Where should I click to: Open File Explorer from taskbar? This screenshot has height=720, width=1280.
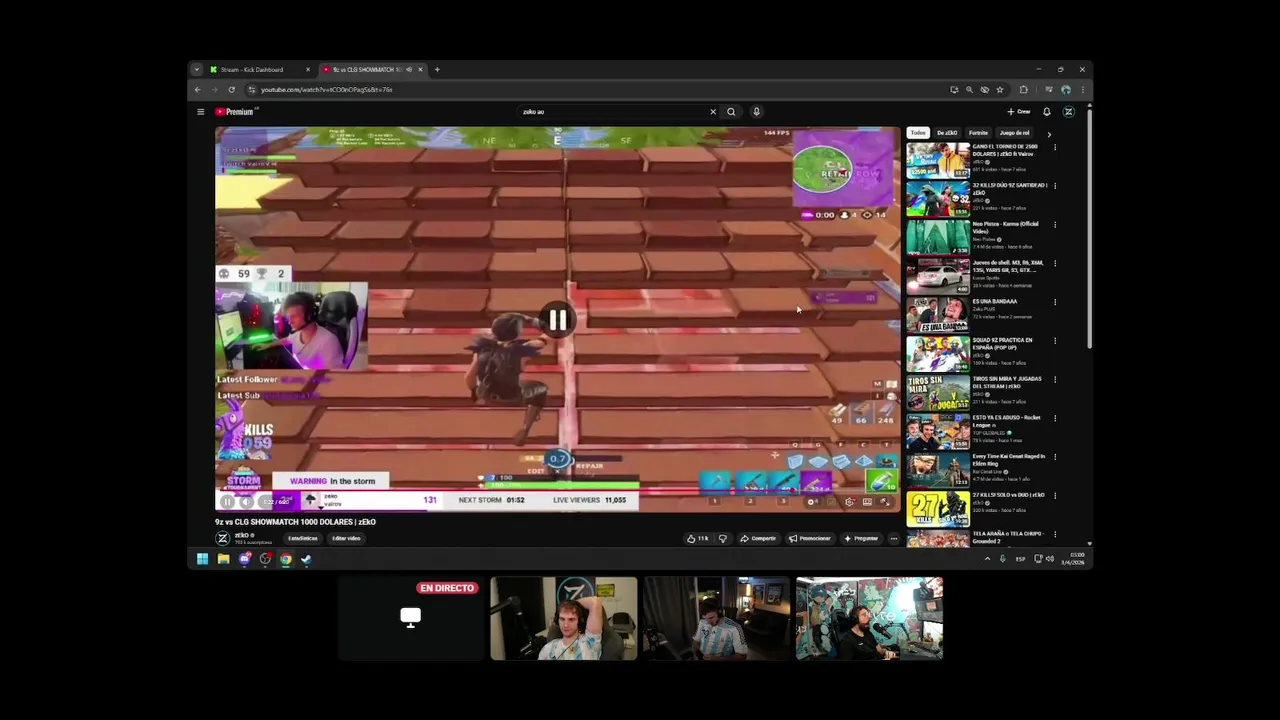pos(223,559)
